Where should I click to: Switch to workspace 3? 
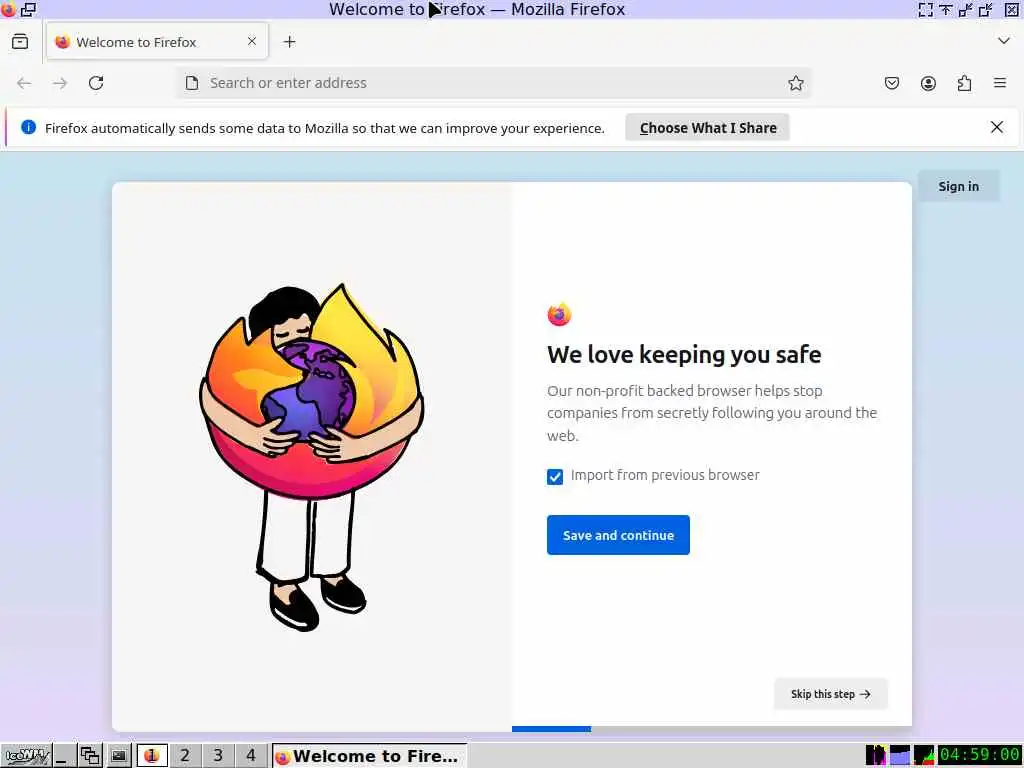click(x=218, y=756)
